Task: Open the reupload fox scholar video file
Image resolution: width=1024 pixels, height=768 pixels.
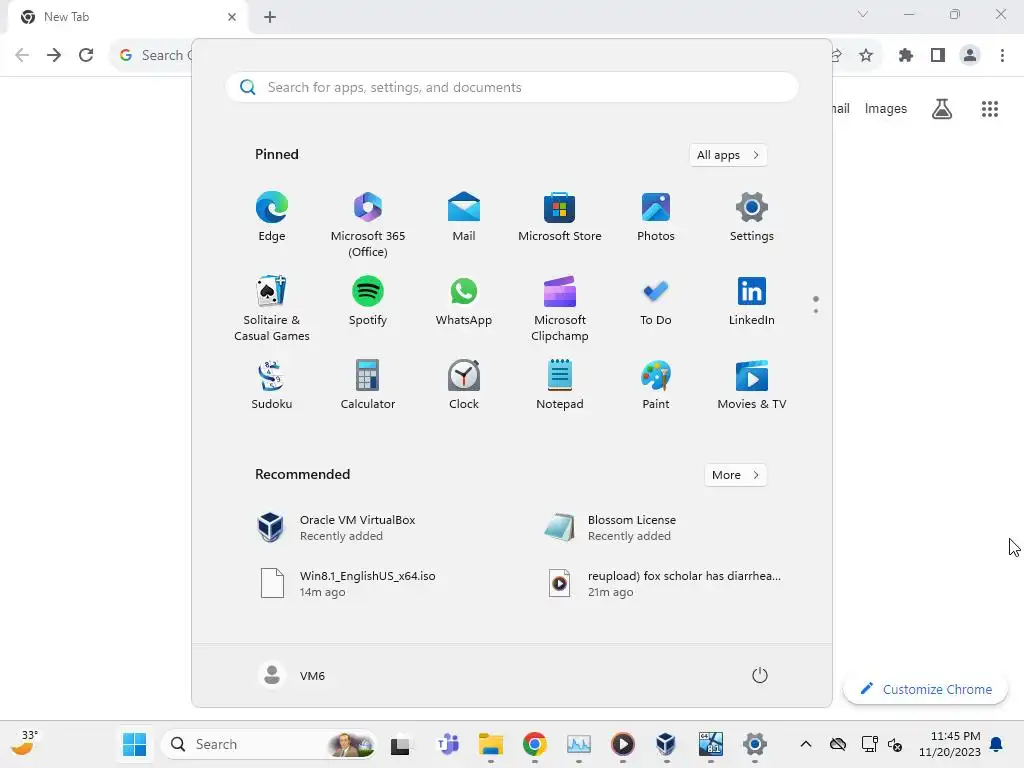Action: click(663, 583)
